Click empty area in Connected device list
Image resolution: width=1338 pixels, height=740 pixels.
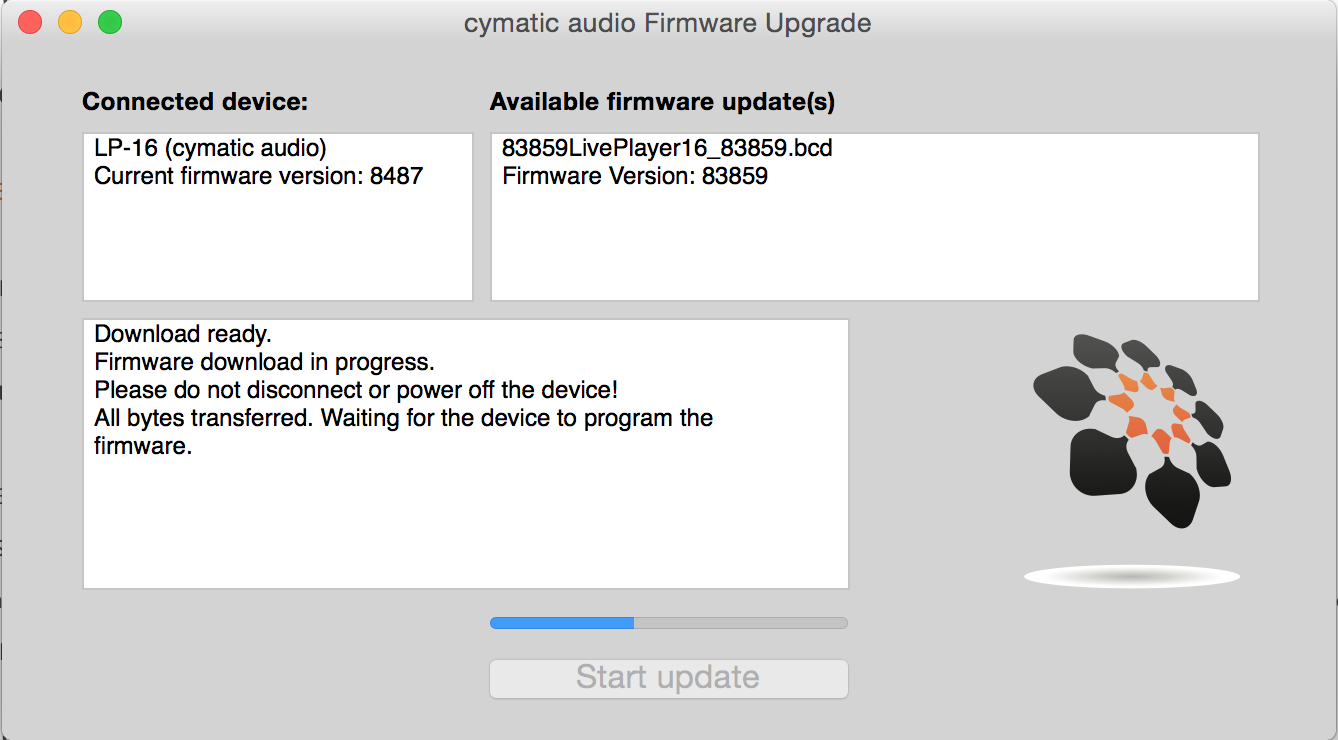pos(277,250)
